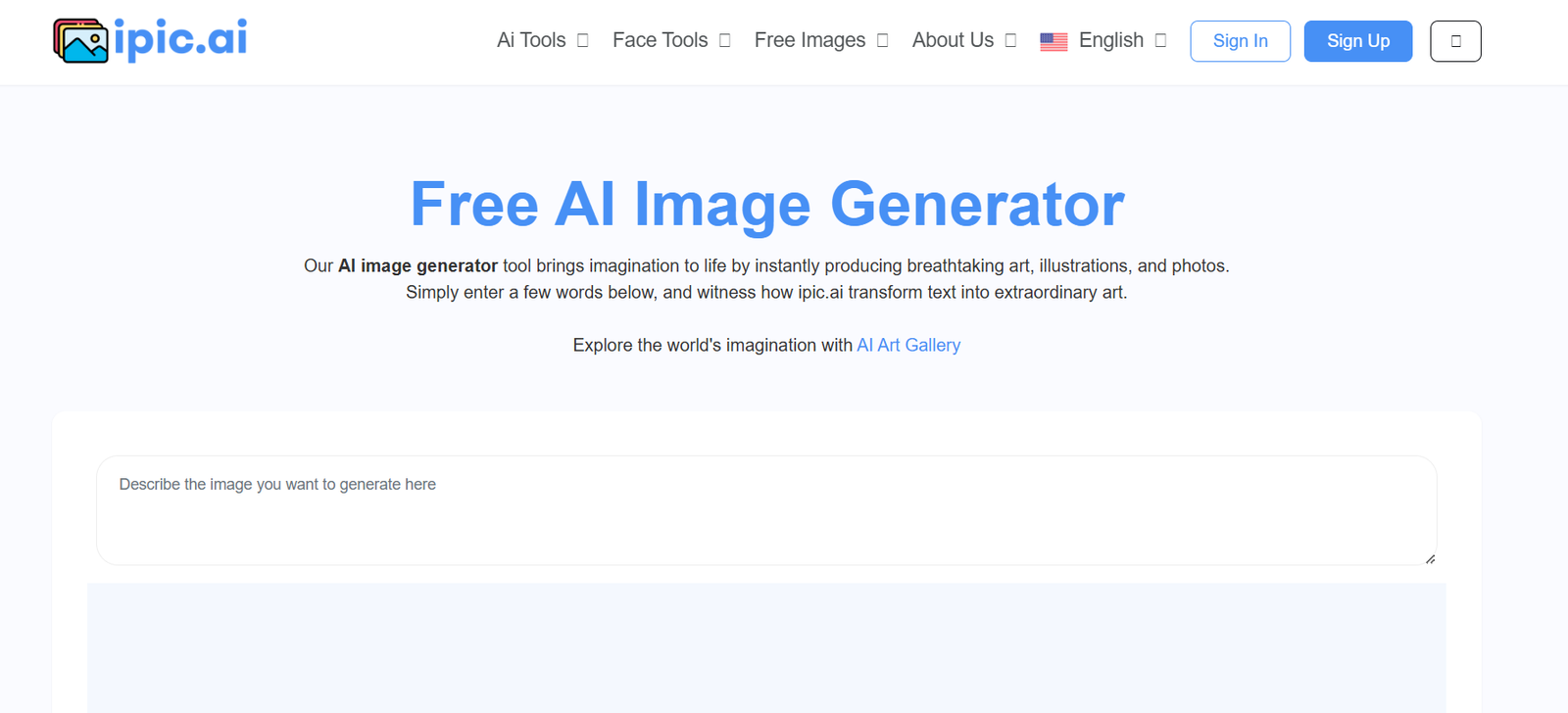
Task: Expand the arrow beside About Us
Action: (1010, 40)
